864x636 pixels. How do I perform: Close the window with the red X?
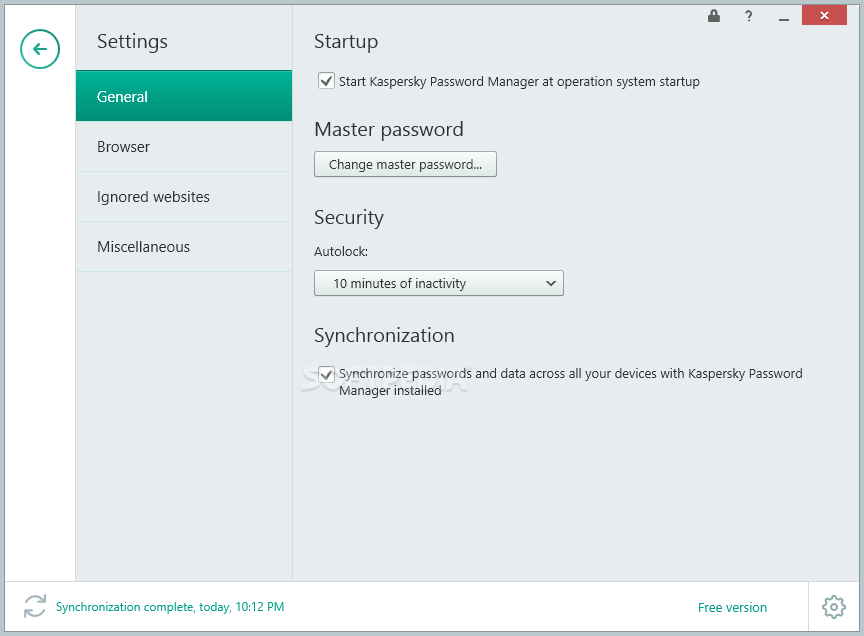824,15
